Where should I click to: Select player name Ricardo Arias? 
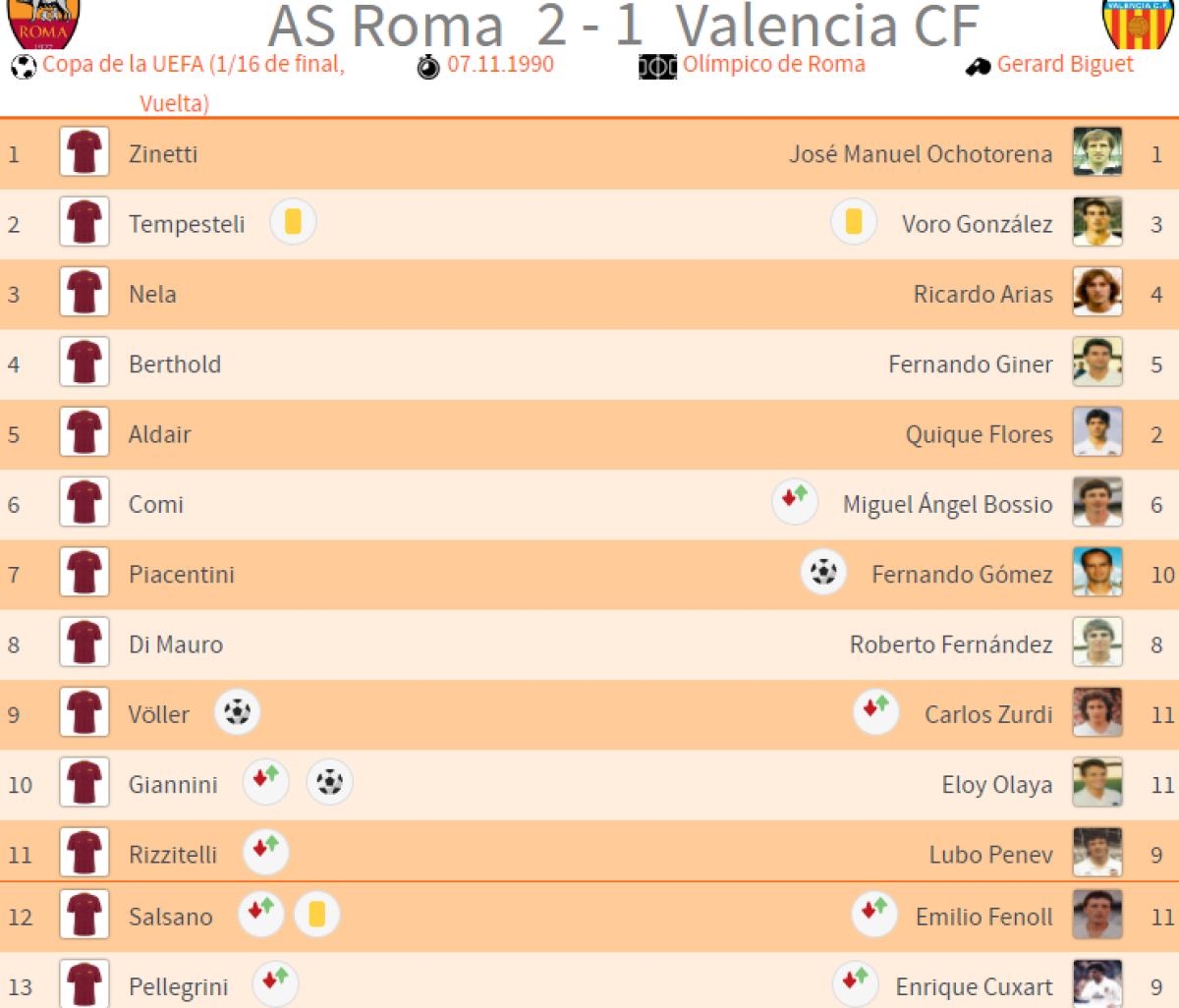click(982, 294)
